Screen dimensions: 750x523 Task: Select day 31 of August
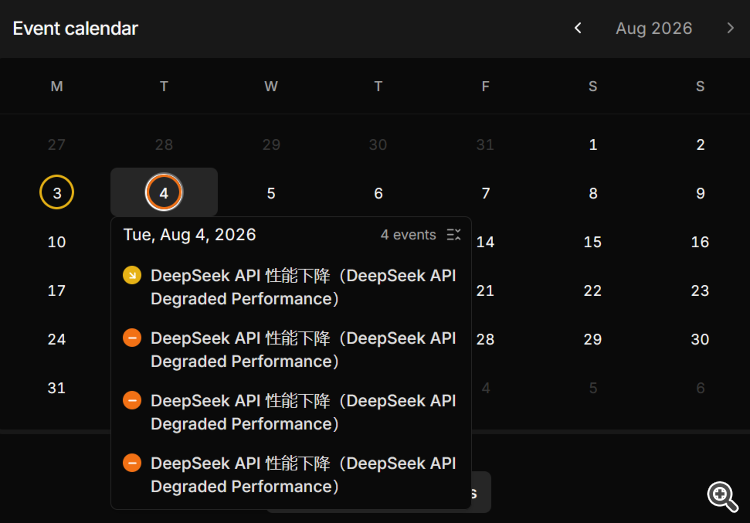(56, 388)
